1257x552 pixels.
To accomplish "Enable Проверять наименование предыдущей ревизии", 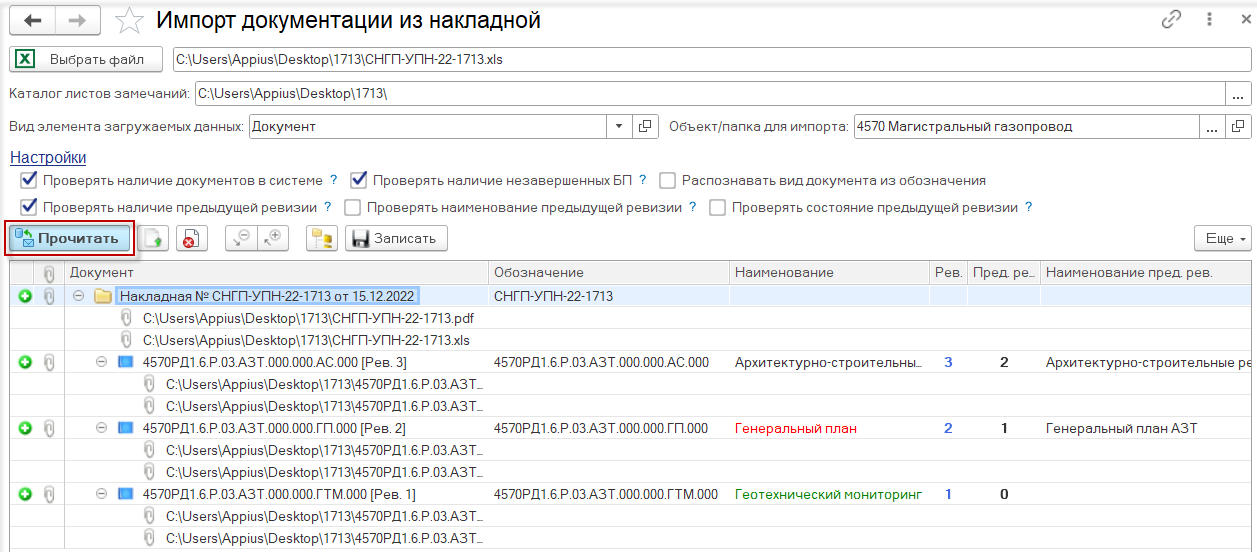I will point(352,208).
